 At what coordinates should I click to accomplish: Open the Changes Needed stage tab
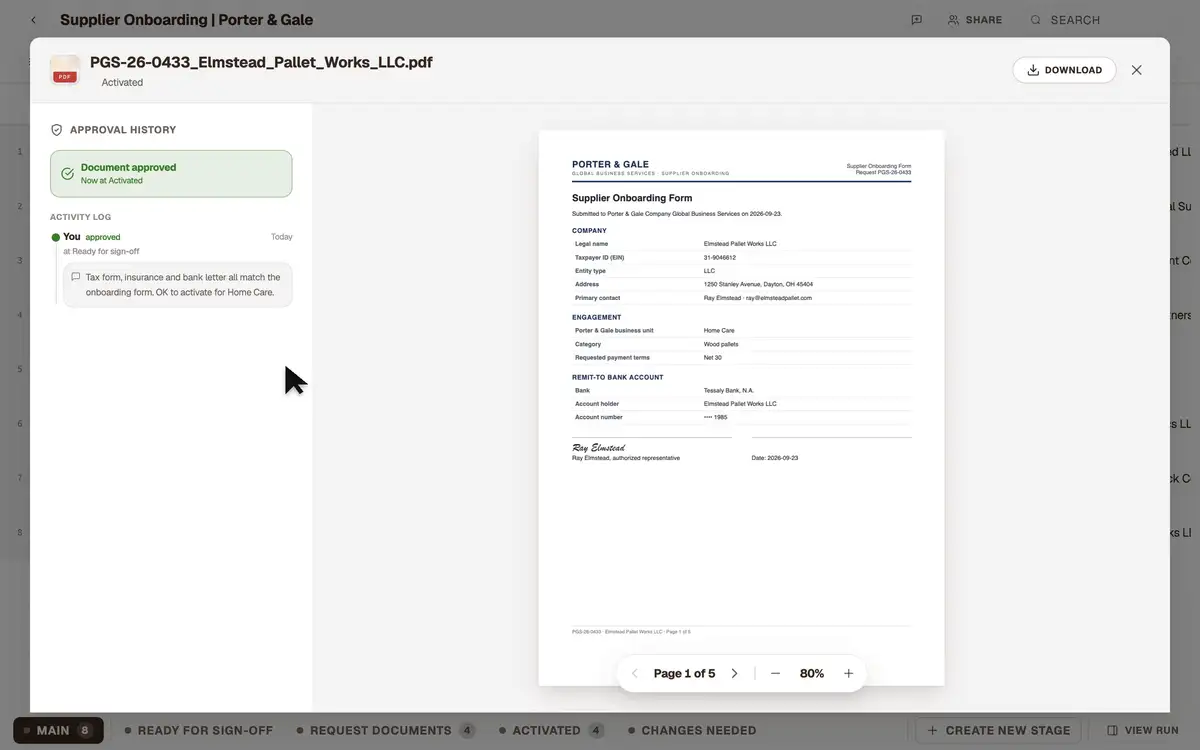(x=692, y=730)
